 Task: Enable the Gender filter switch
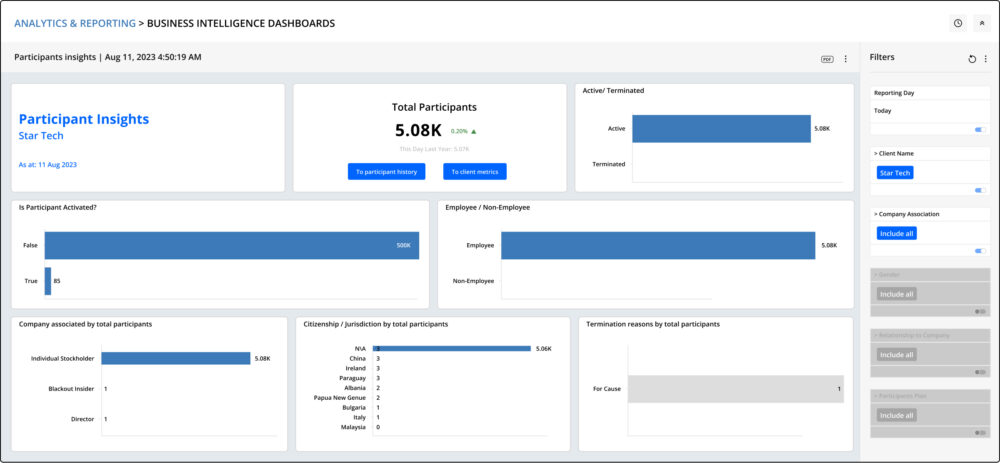coord(980,311)
